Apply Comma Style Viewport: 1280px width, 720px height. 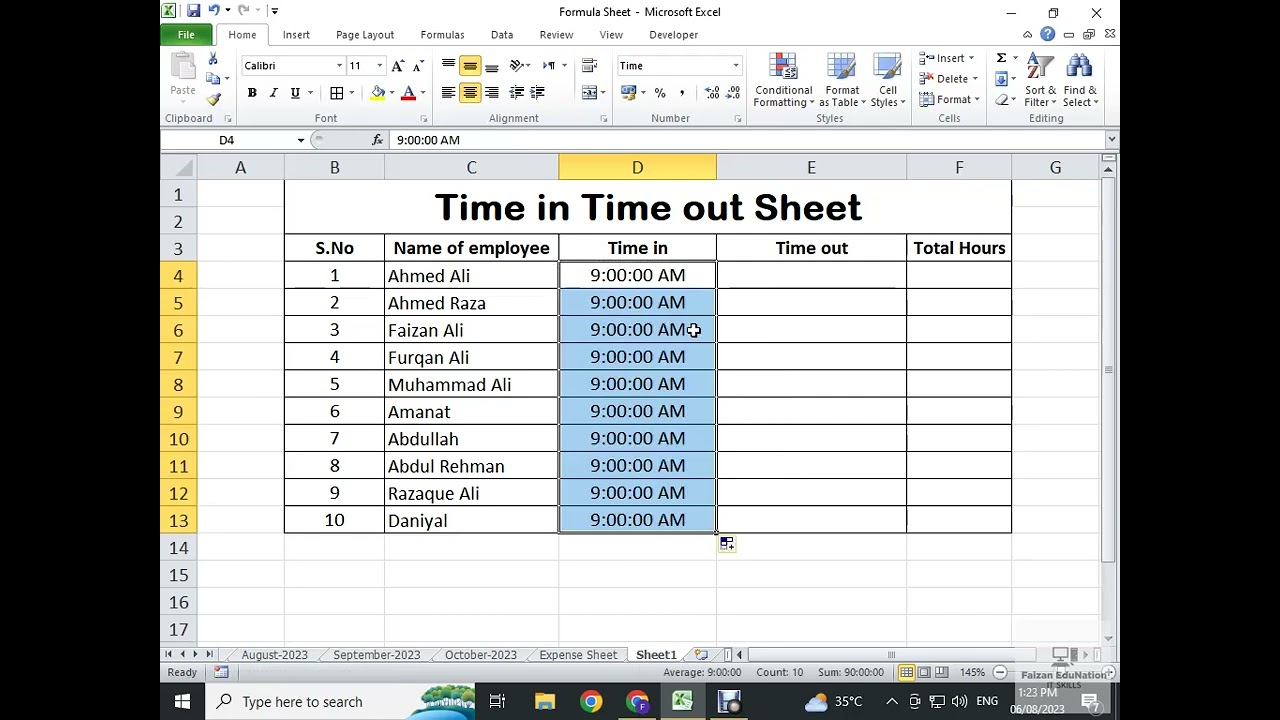click(682, 93)
